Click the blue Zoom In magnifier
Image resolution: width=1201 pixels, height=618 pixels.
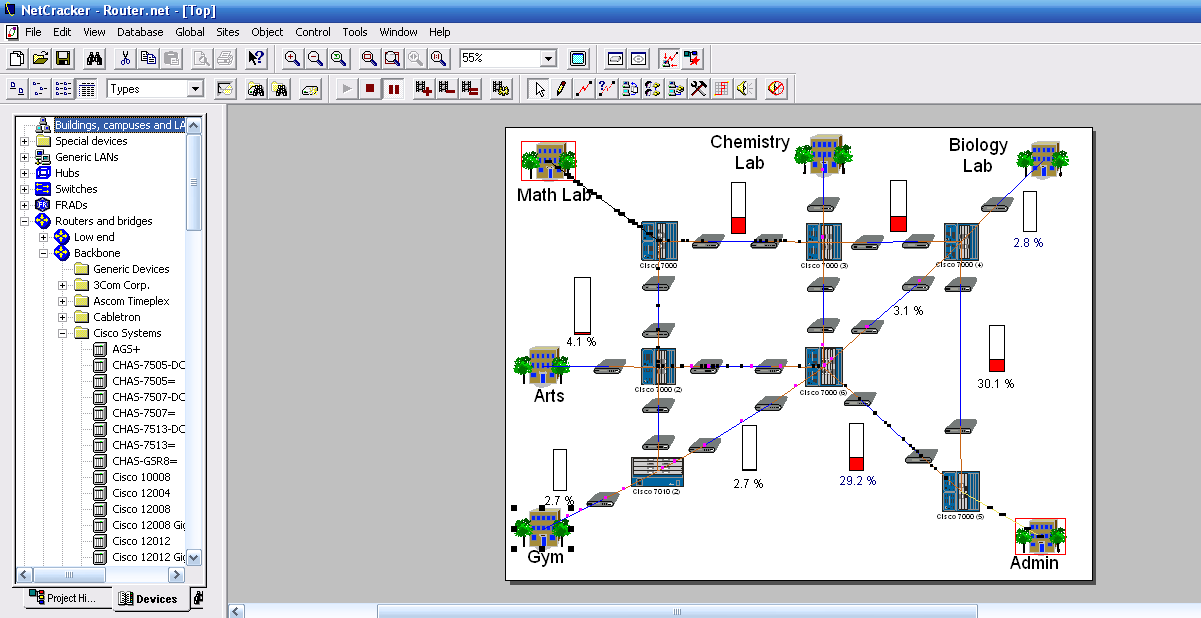point(293,59)
